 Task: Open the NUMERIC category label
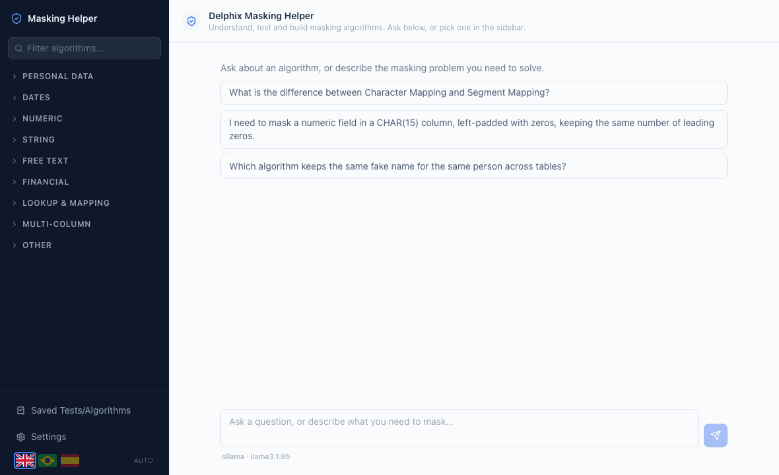click(x=42, y=118)
